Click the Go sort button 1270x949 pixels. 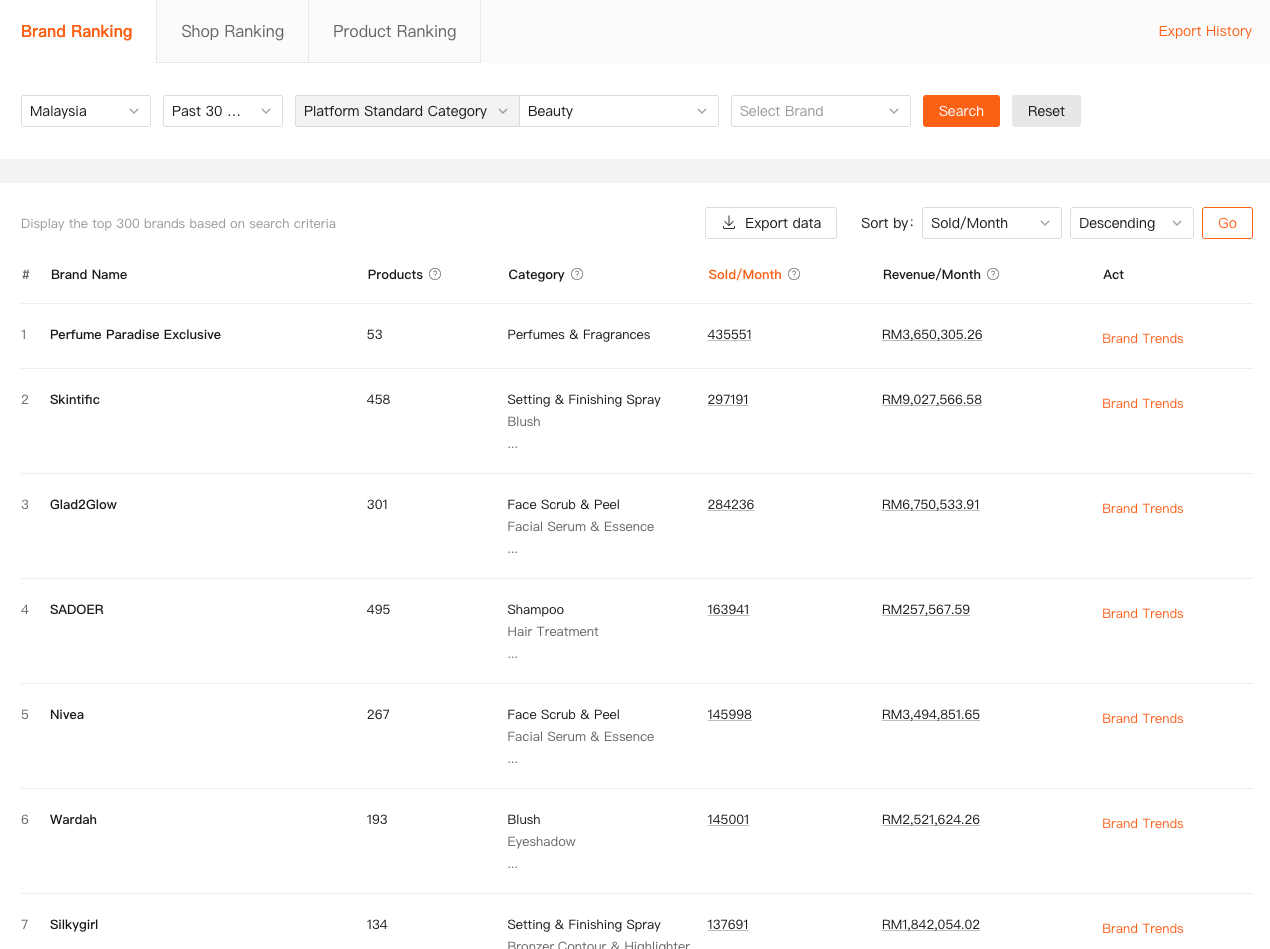(x=1227, y=223)
